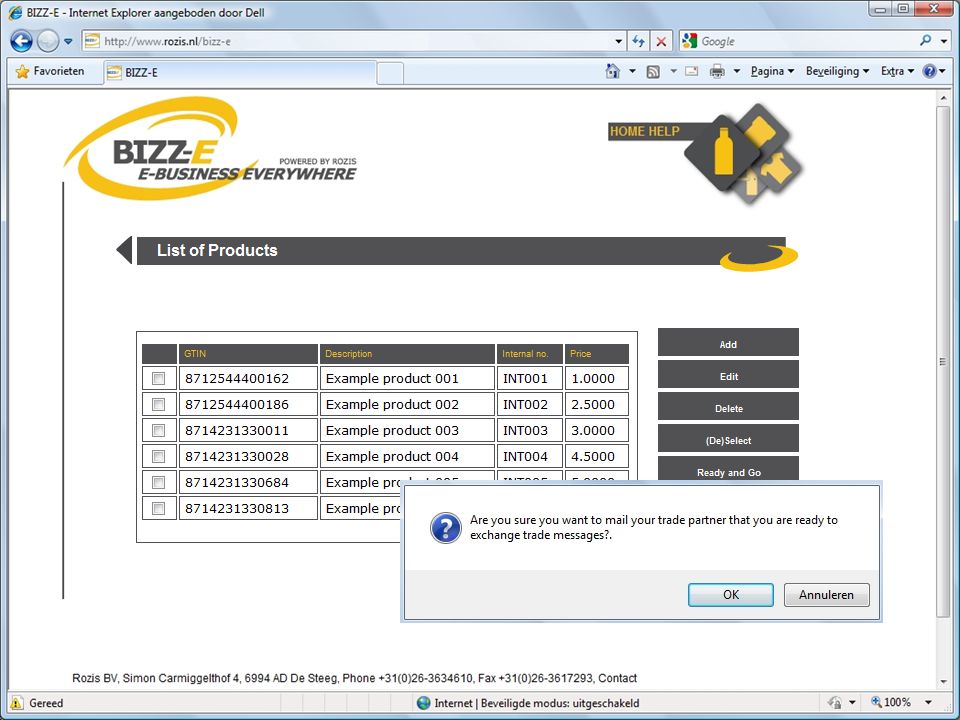Expand the Help icon dropdown arrow
960x720 pixels.
(x=942, y=72)
